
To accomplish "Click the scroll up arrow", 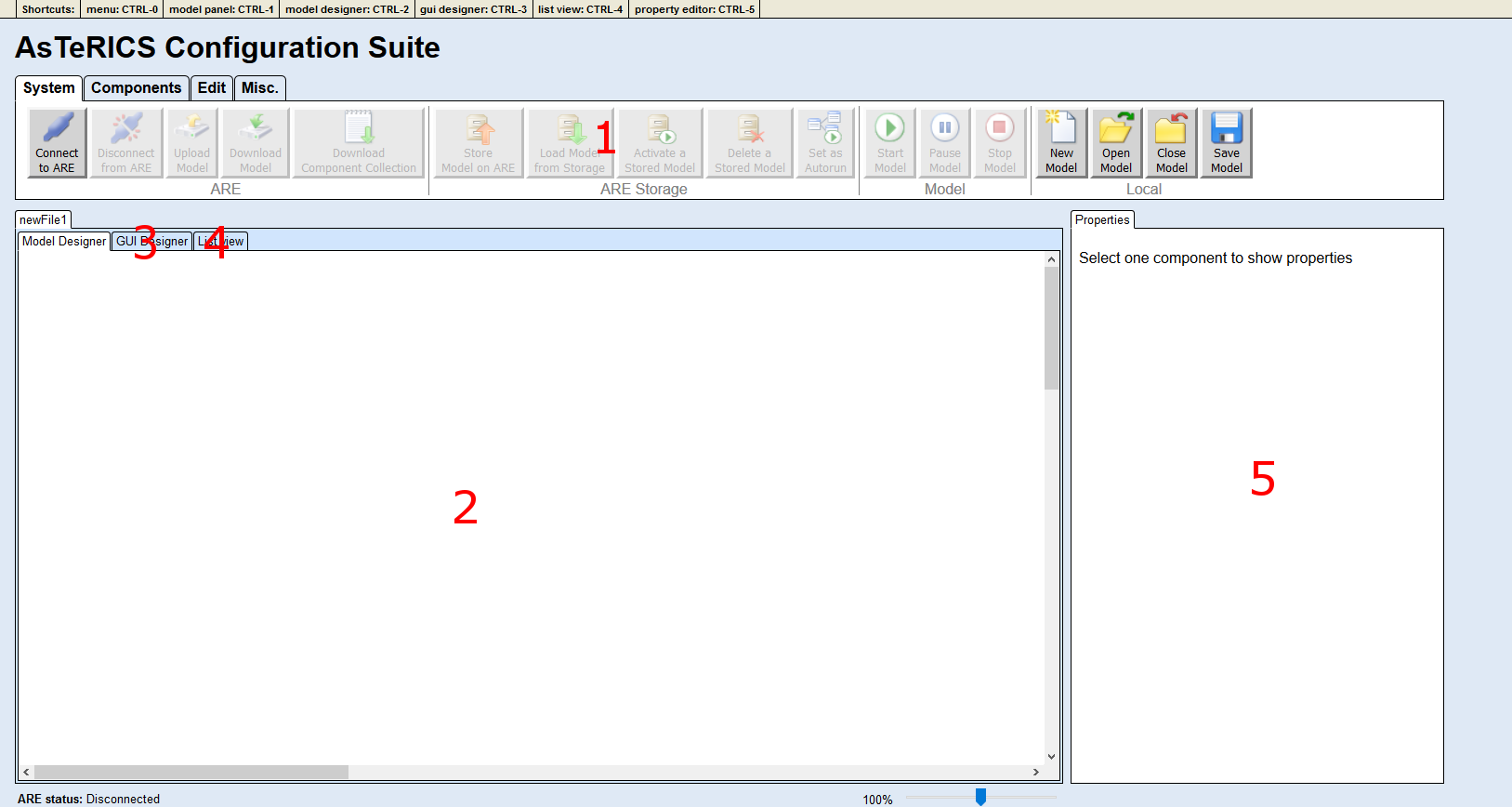I will click(x=1052, y=259).
